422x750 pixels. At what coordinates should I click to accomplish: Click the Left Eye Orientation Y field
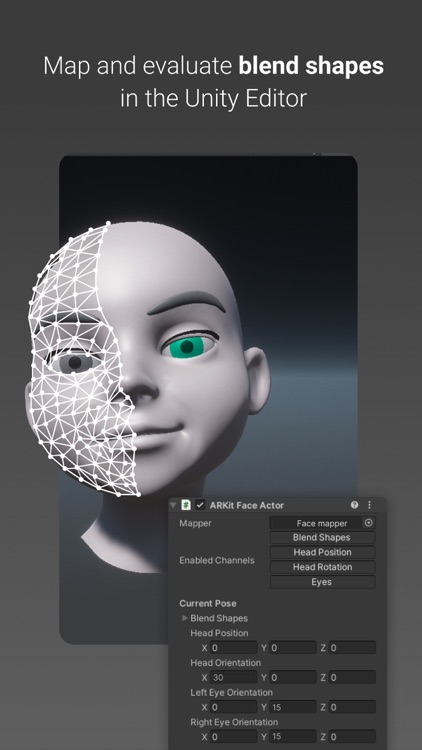[293, 707]
